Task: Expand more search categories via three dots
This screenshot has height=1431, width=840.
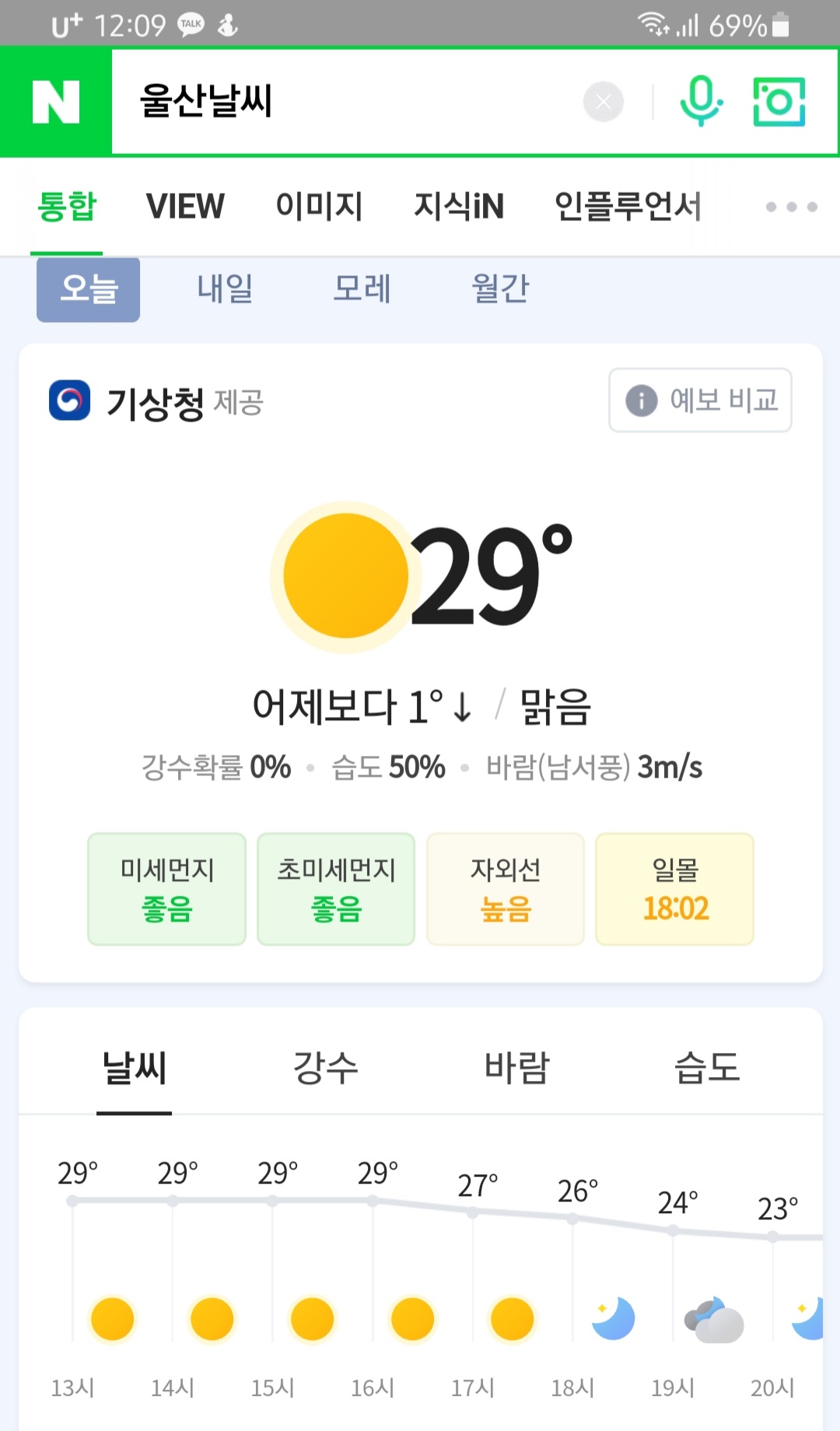Action: click(x=791, y=207)
